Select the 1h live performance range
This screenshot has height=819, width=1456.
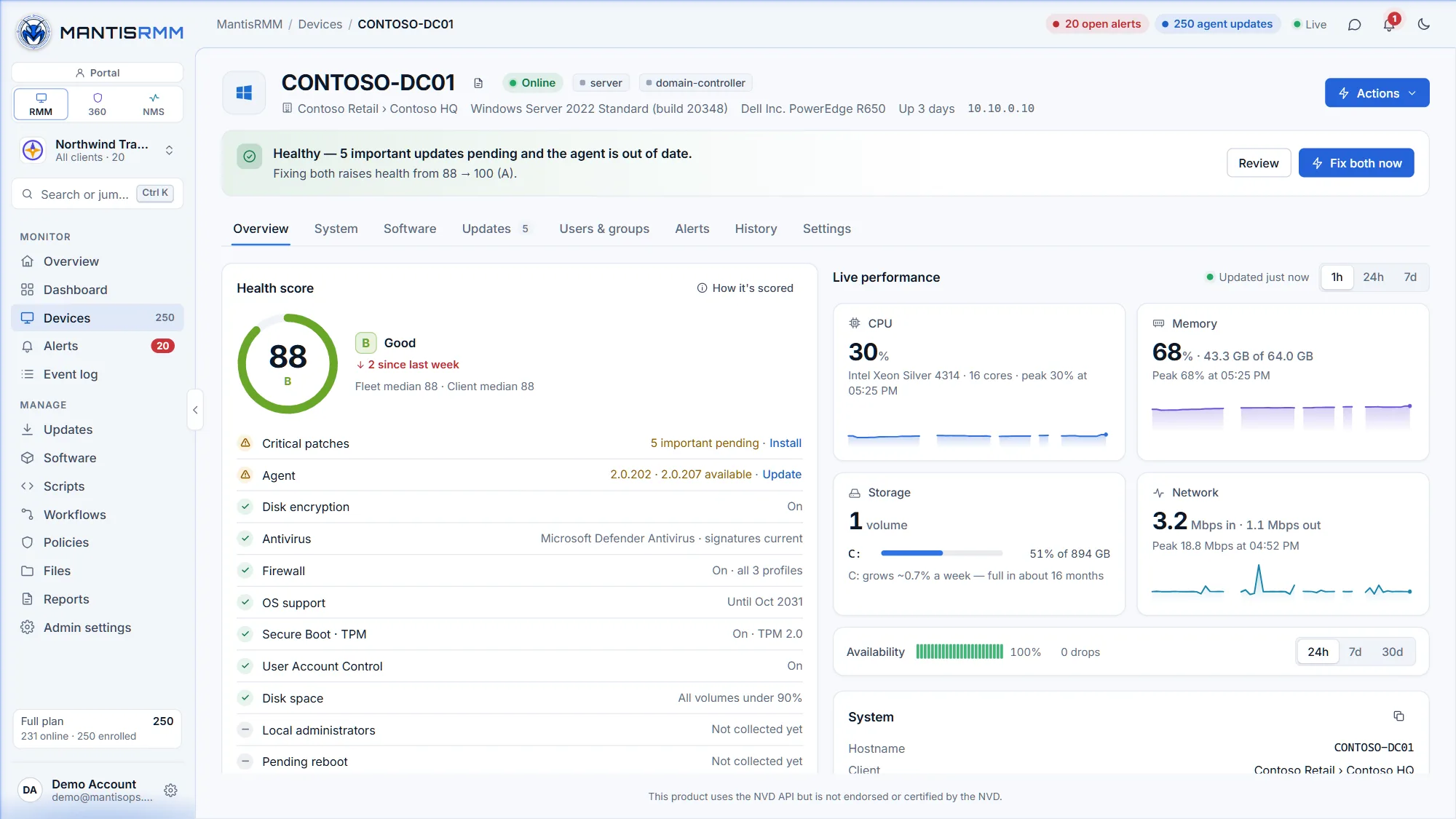(1337, 277)
